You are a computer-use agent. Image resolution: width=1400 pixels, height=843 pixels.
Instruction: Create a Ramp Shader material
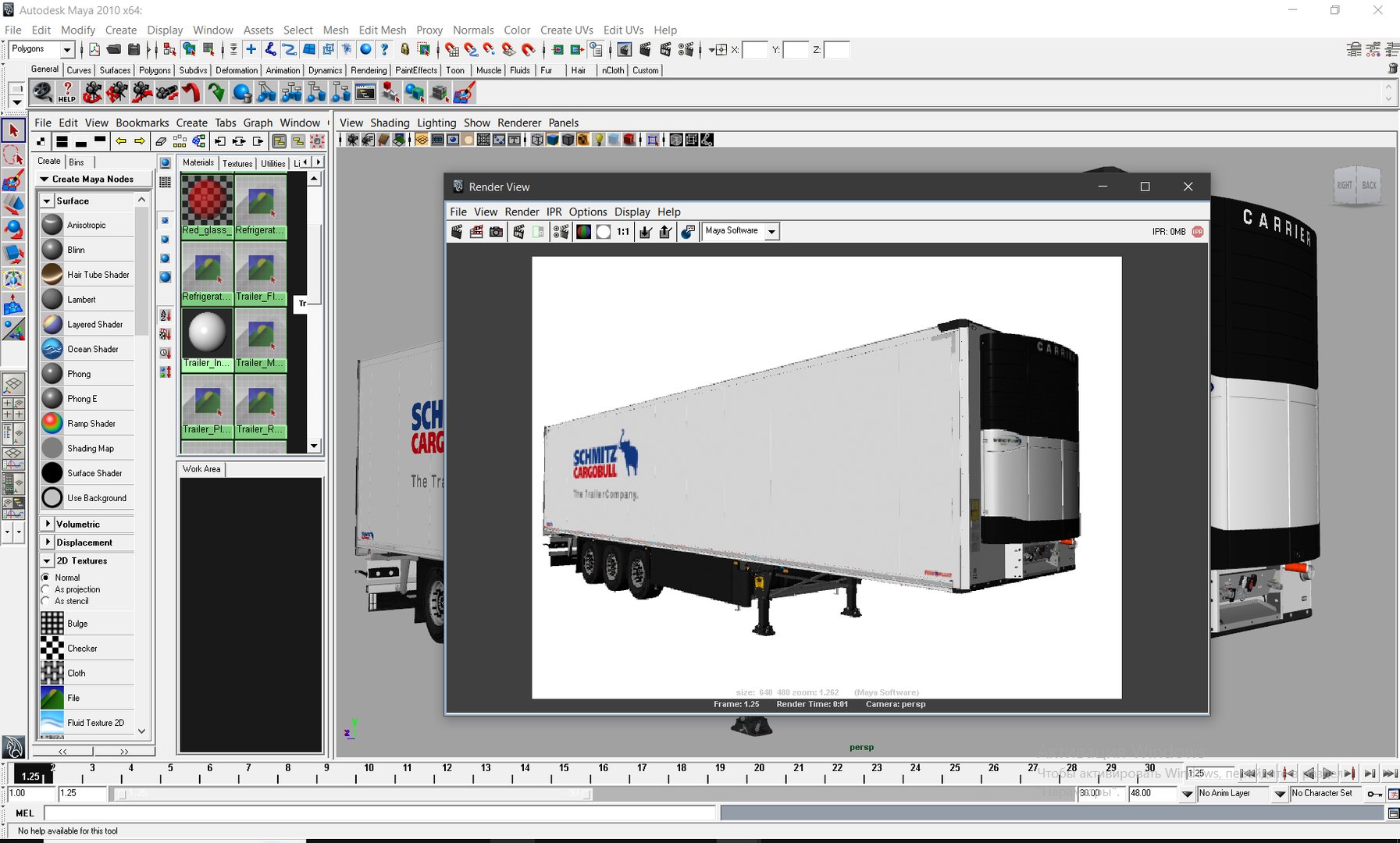[x=87, y=424]
